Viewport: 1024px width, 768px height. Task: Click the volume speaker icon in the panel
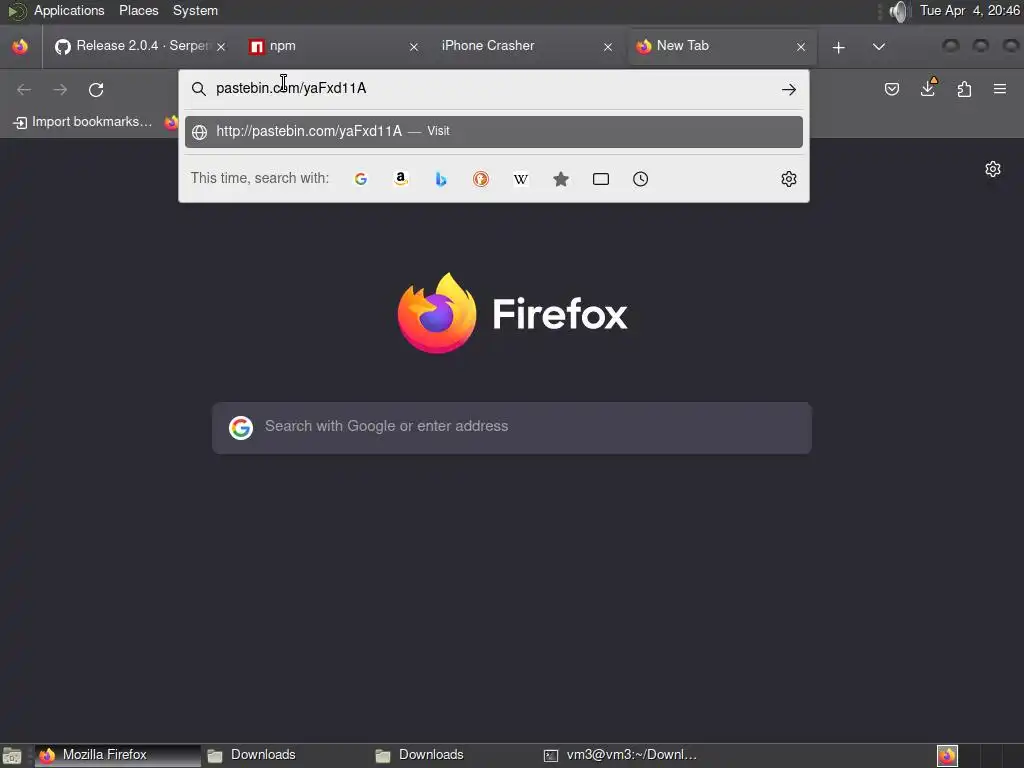coord(899,11)
